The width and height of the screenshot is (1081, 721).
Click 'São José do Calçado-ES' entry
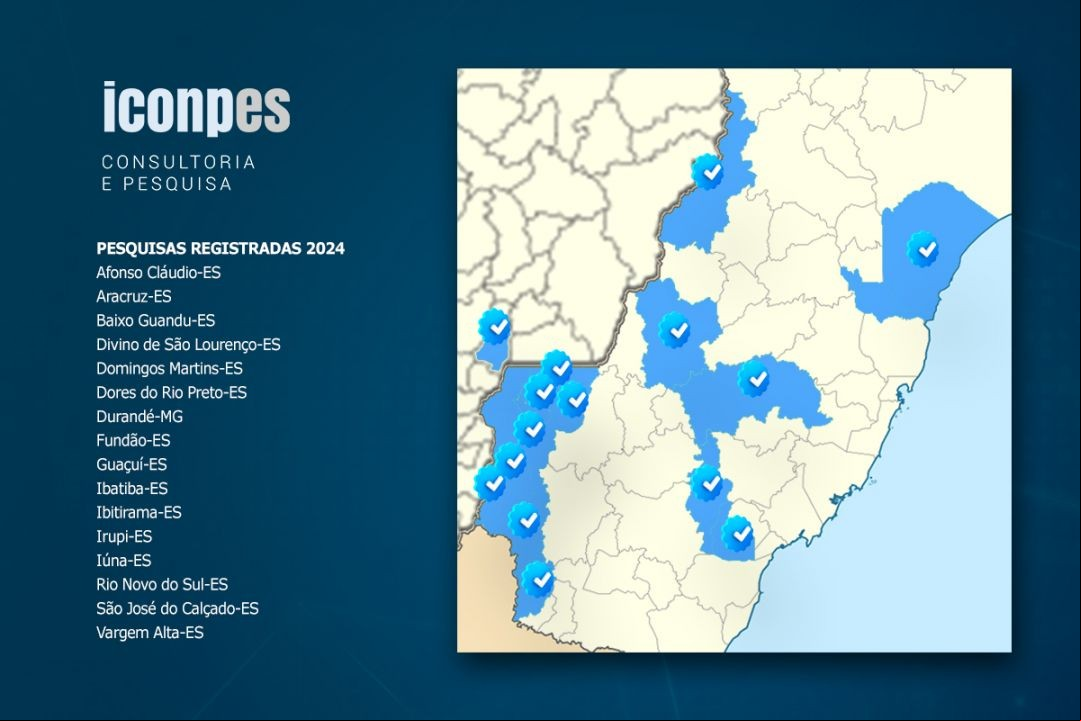coord(177,609)
